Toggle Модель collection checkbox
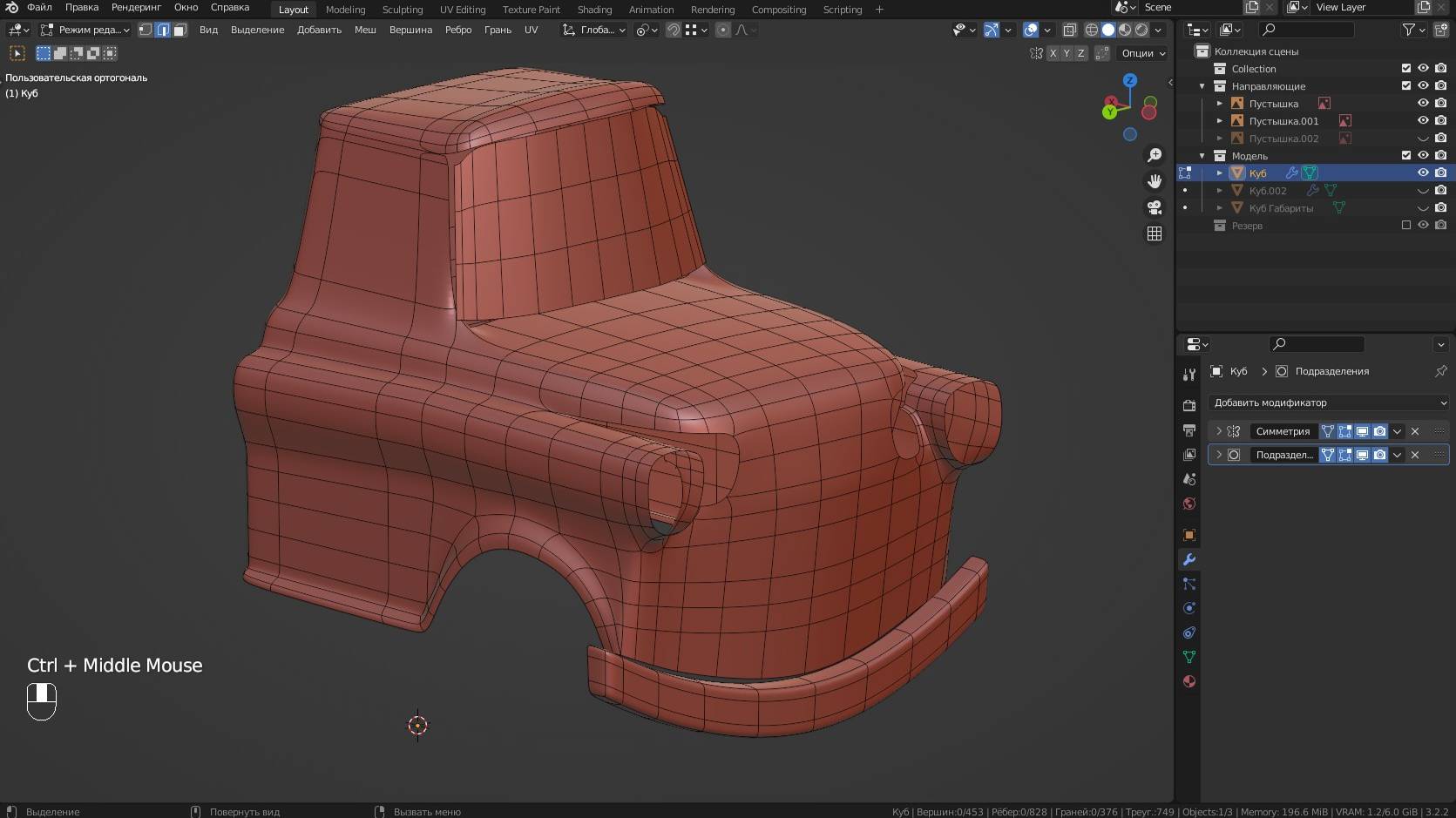This screenshot has width=1456, height=818. click(x=1405, y=155)
